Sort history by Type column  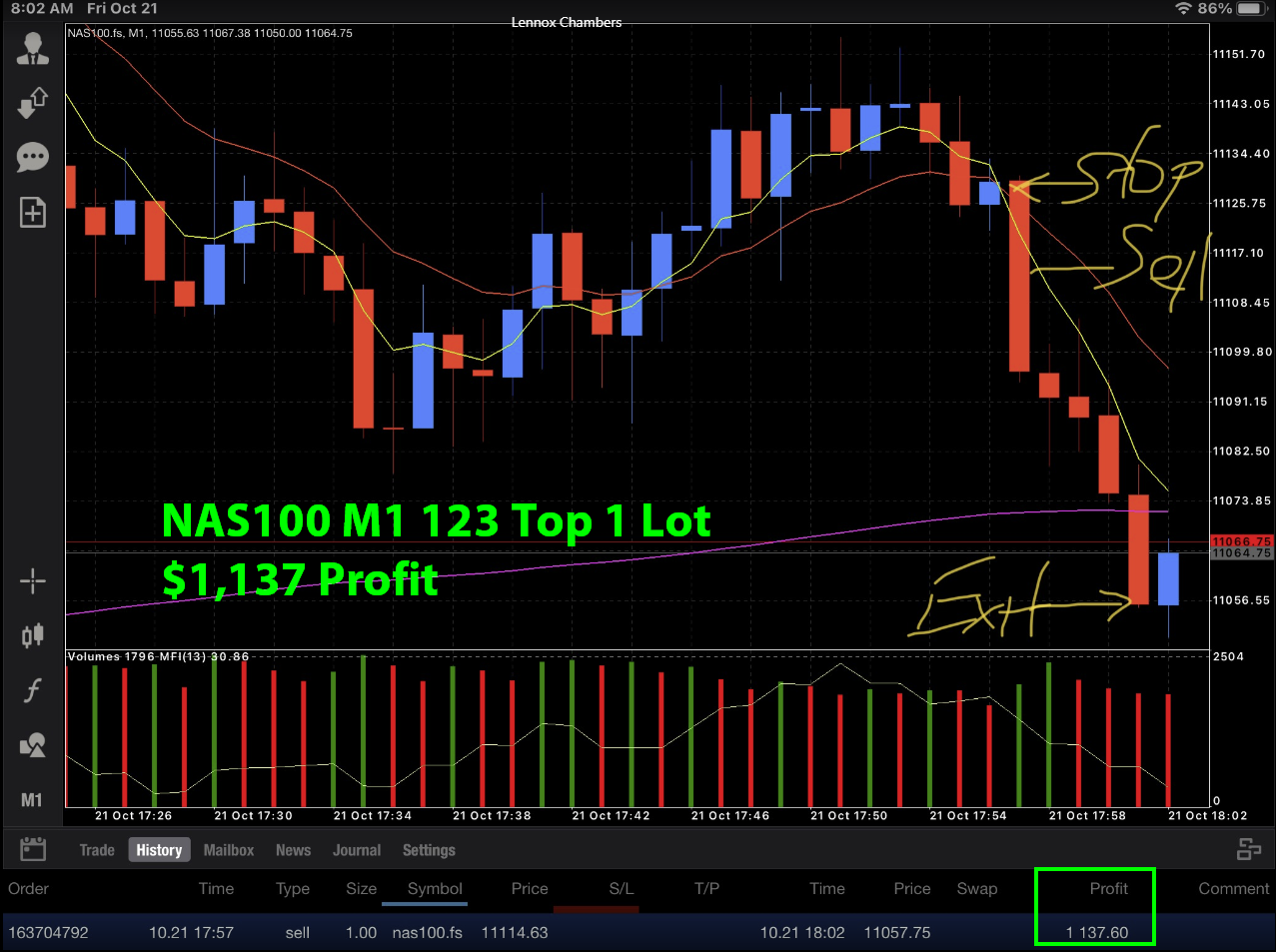293,888
